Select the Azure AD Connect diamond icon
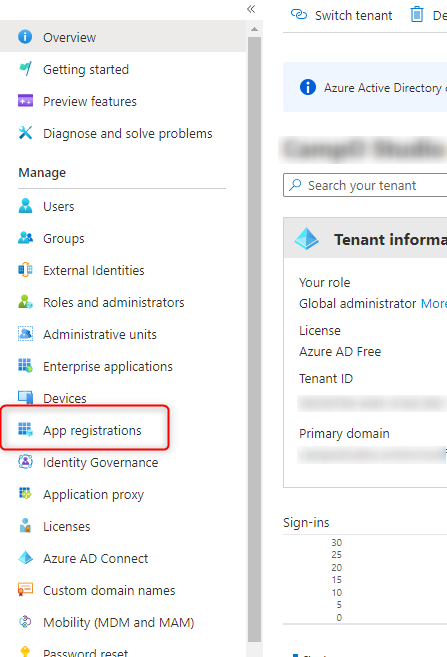 pos(26,558)
